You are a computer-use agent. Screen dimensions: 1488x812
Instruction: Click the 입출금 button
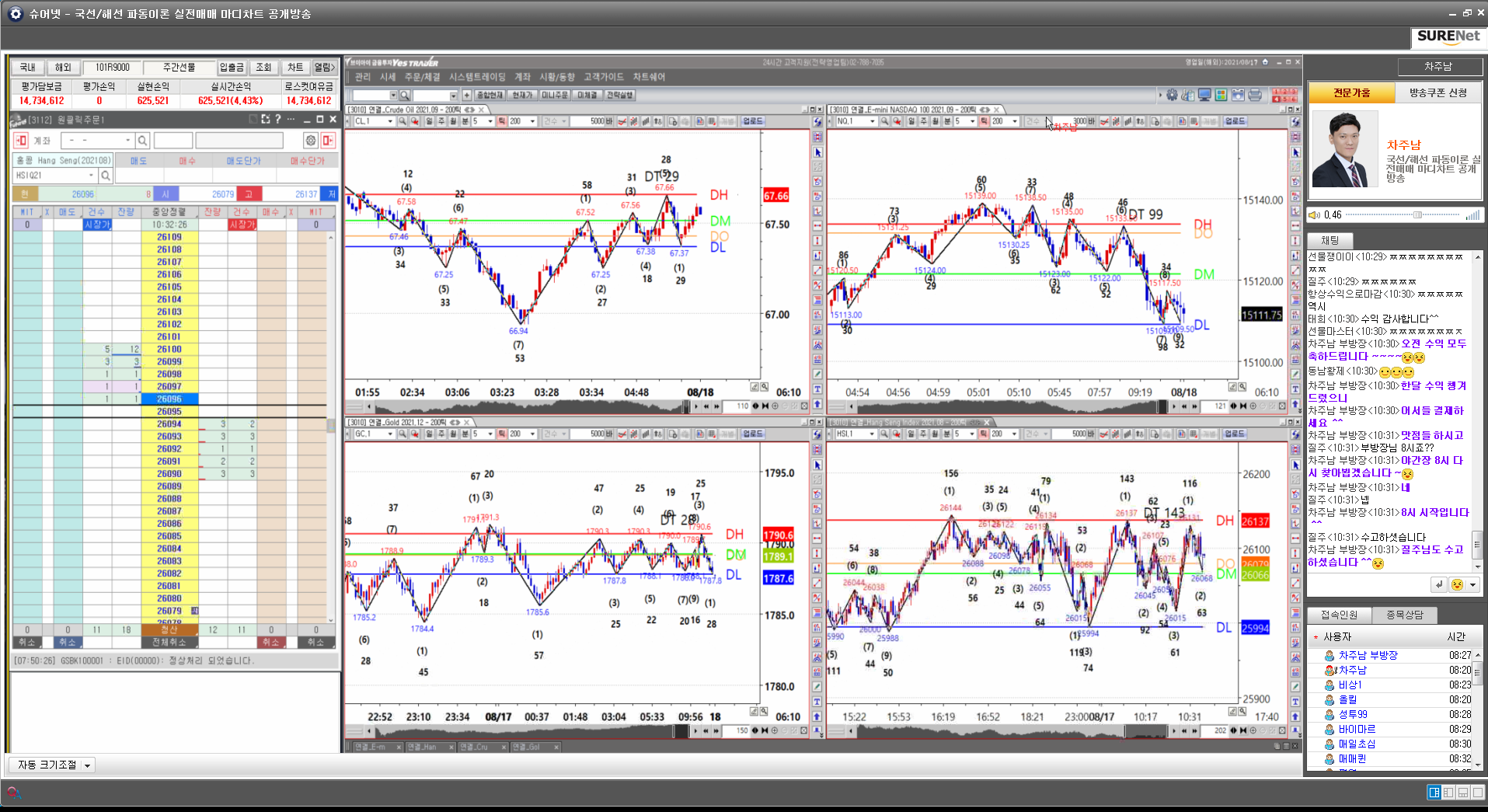pos(232,68)
